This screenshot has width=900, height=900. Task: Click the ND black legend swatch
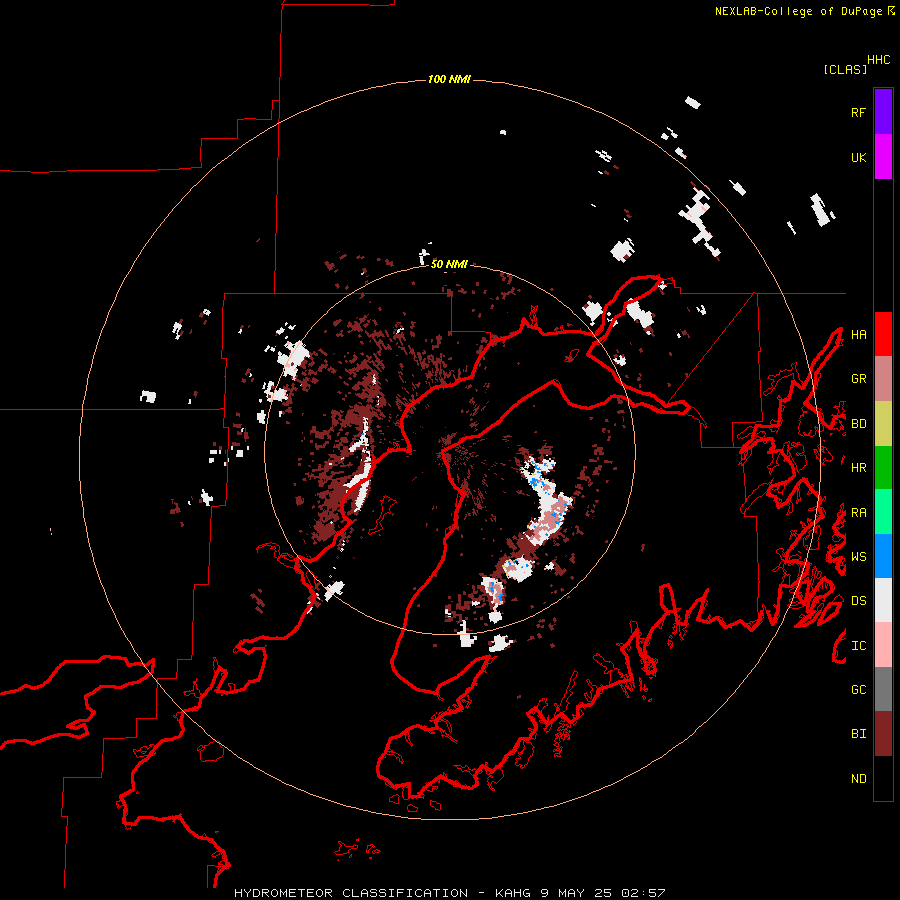tap(883, 778)
